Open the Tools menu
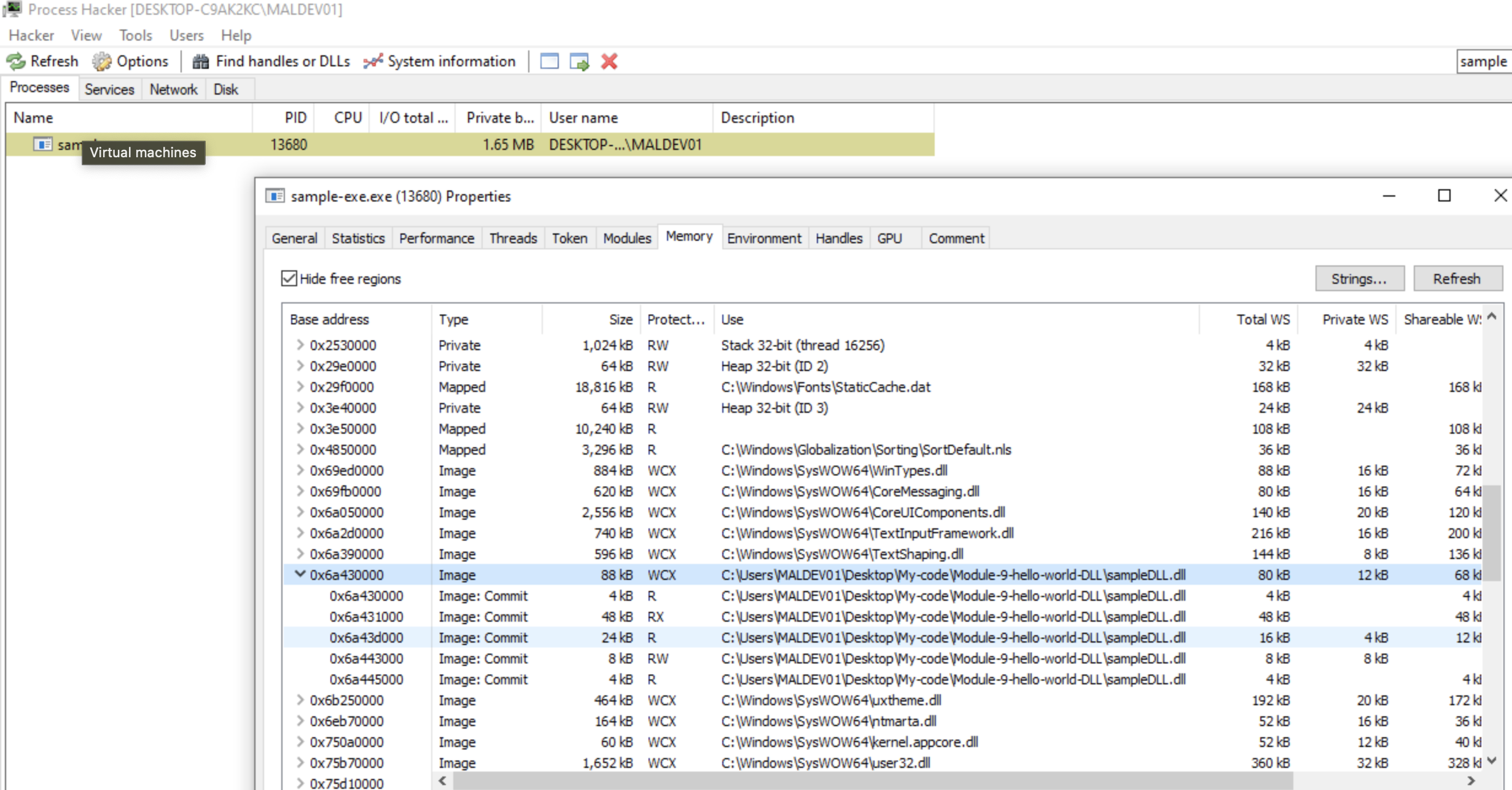The width and height of the screenshot is (1512, 790). pyautogui.click(x=135, y=35)
